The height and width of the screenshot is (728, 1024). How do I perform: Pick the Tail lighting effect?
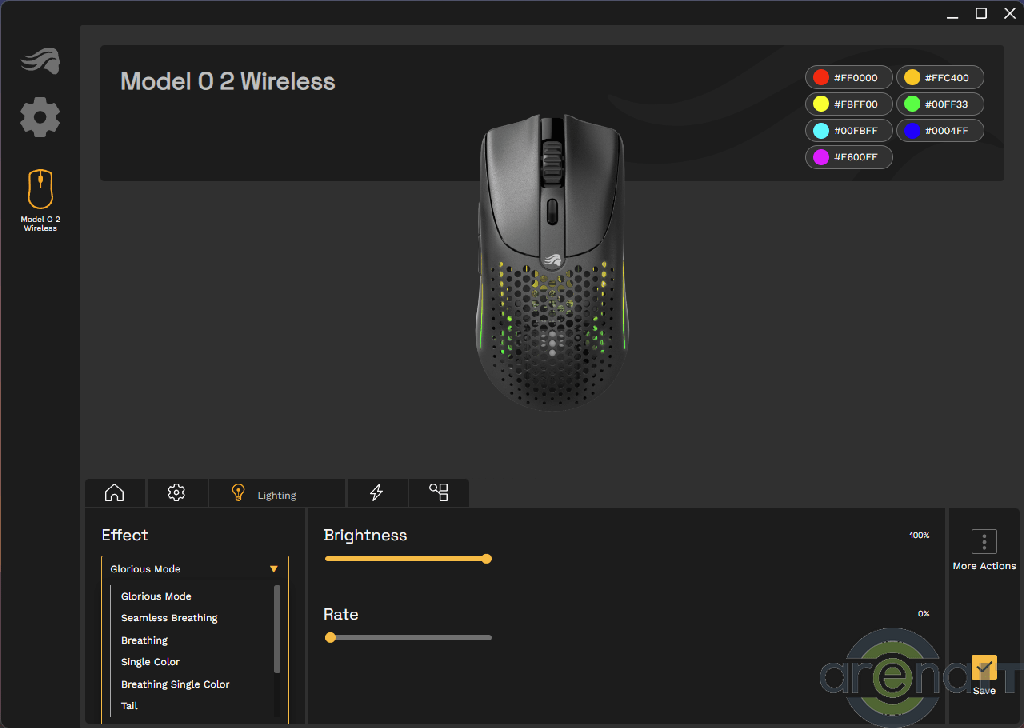pos(129,706)
